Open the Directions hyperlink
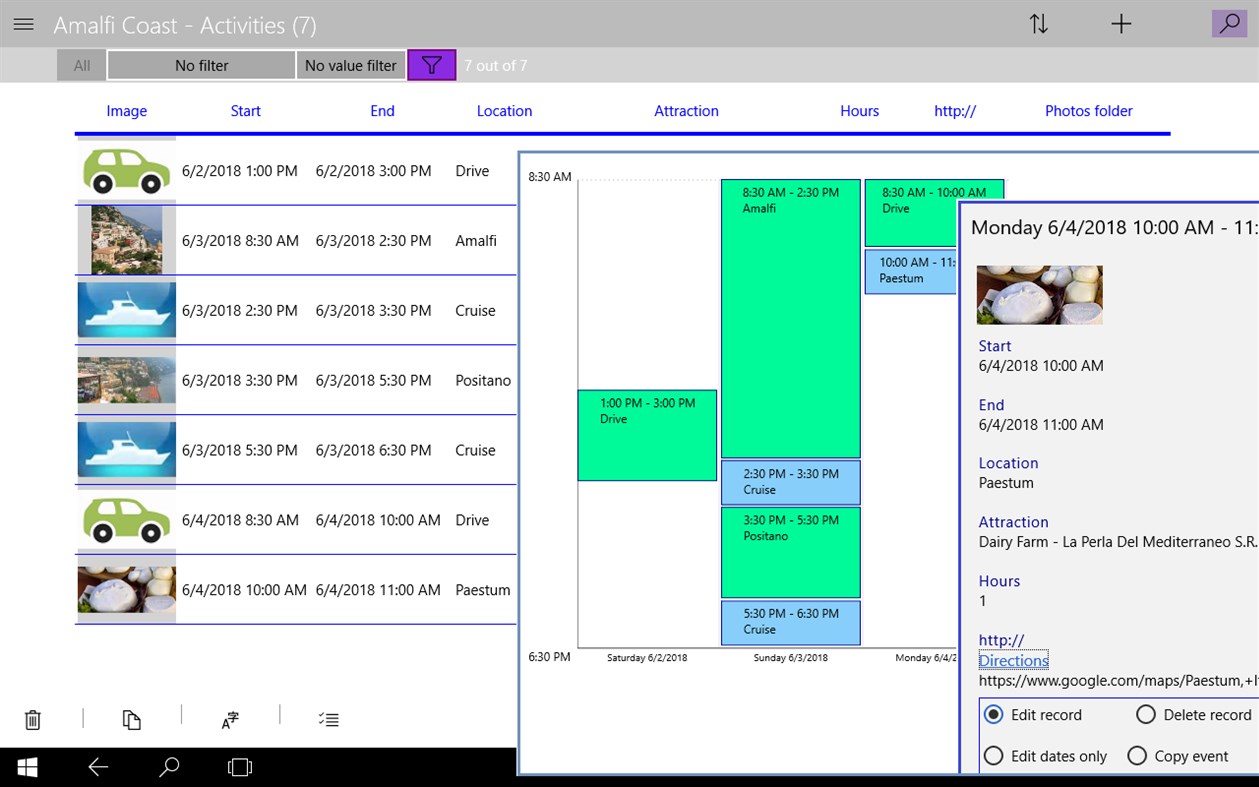This screenshot has width=1259, height=787. tap(1012, 660)
